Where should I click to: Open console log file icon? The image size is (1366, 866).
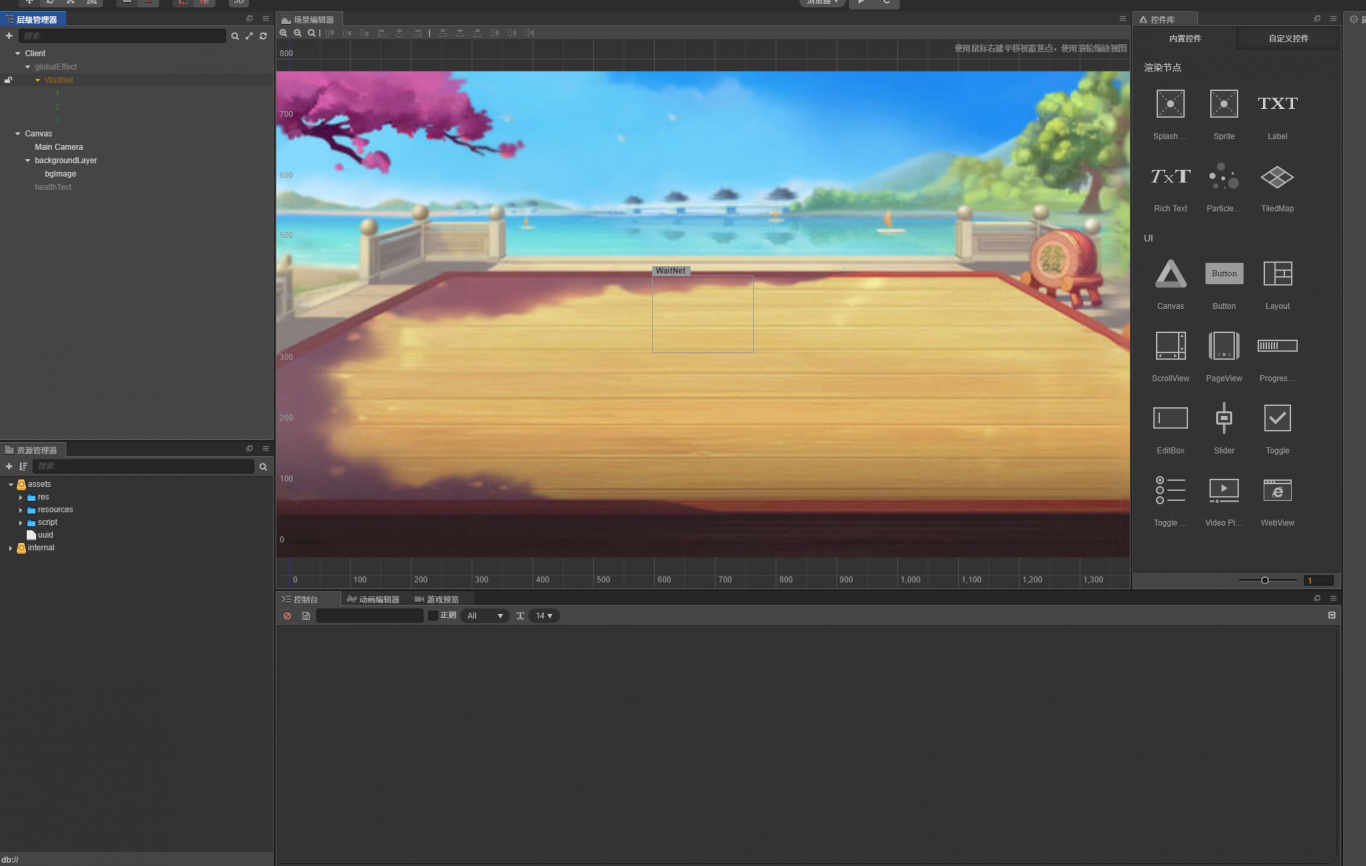306,616
